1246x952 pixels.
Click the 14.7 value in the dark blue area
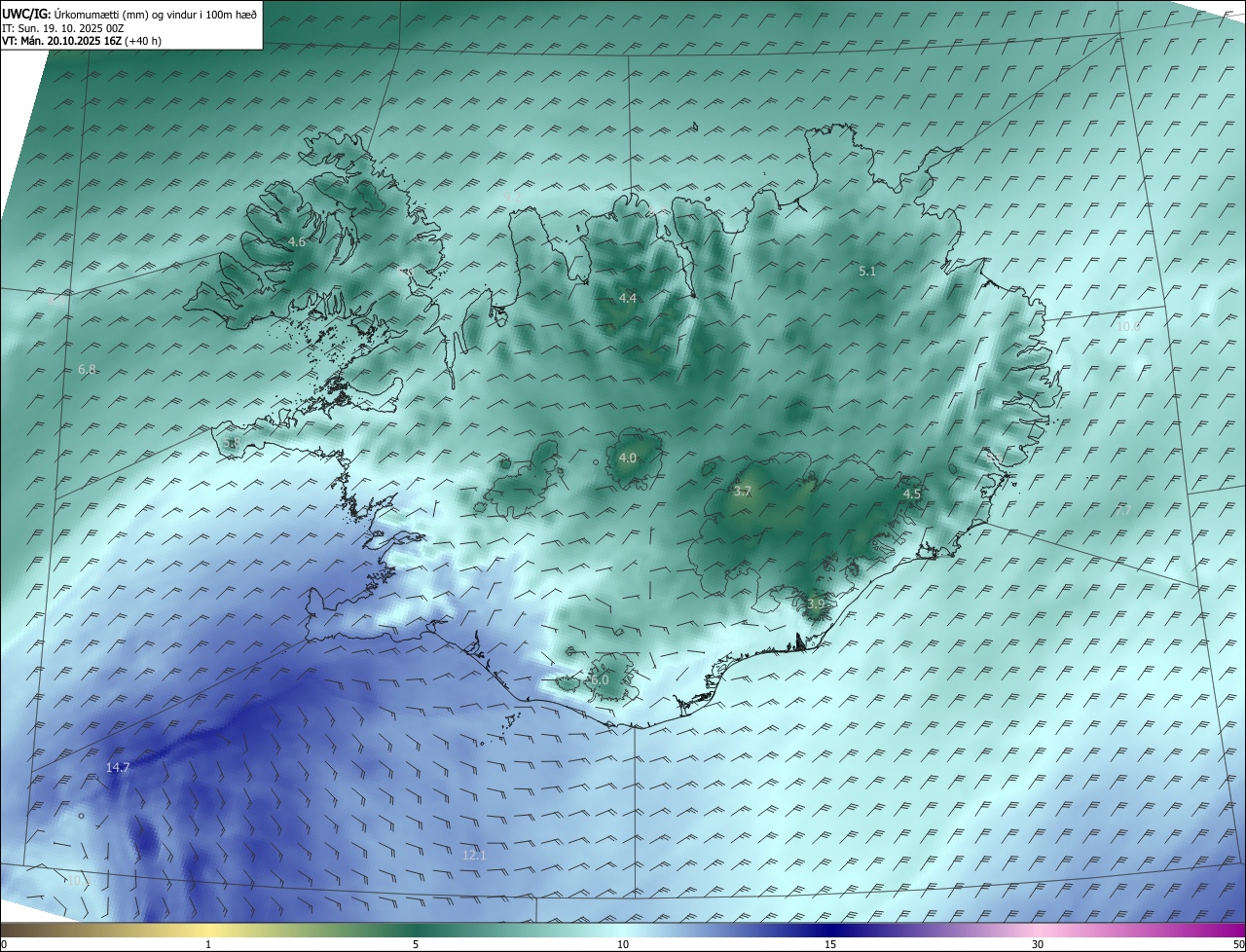point(118,767)
